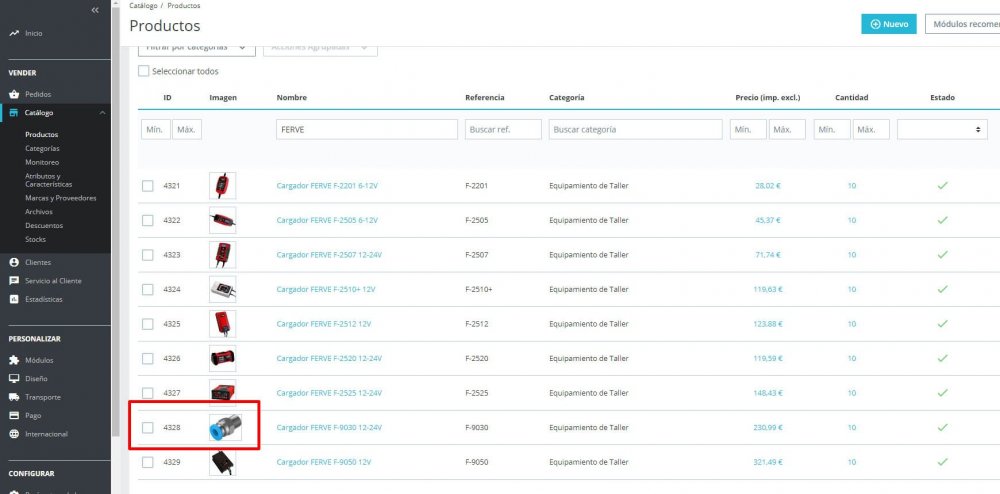Screen dimensions: 1000x494
Task: Click the Servicio al Cliente chat icon
Action: (x=14, y=280)
